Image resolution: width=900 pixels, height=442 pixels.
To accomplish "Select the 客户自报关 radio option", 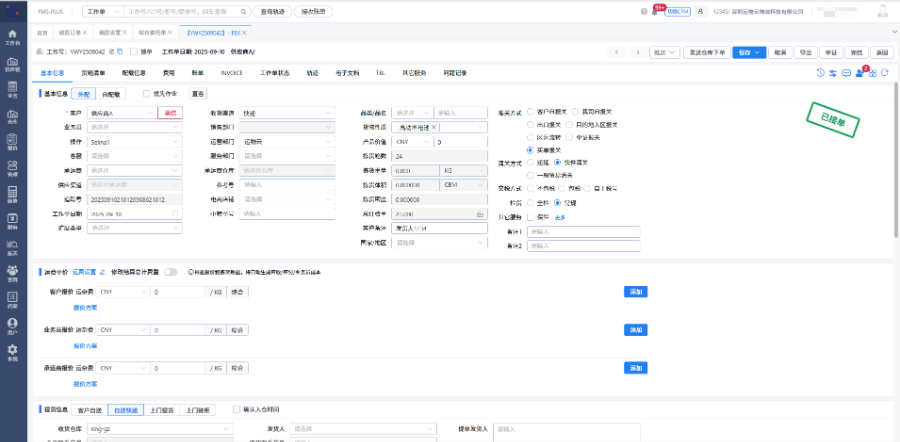I will coord(530,113).
